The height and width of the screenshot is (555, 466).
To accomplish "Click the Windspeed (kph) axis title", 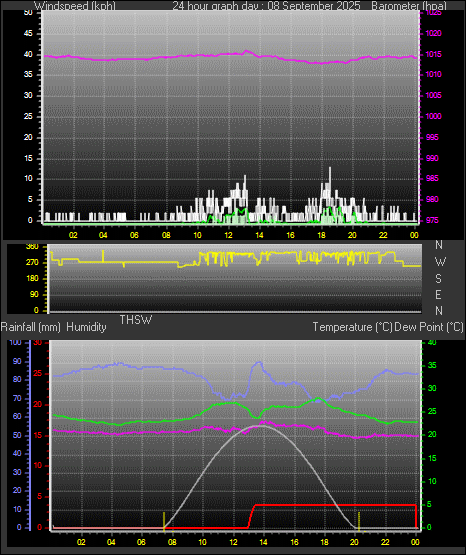I will (x=75, y=6).
